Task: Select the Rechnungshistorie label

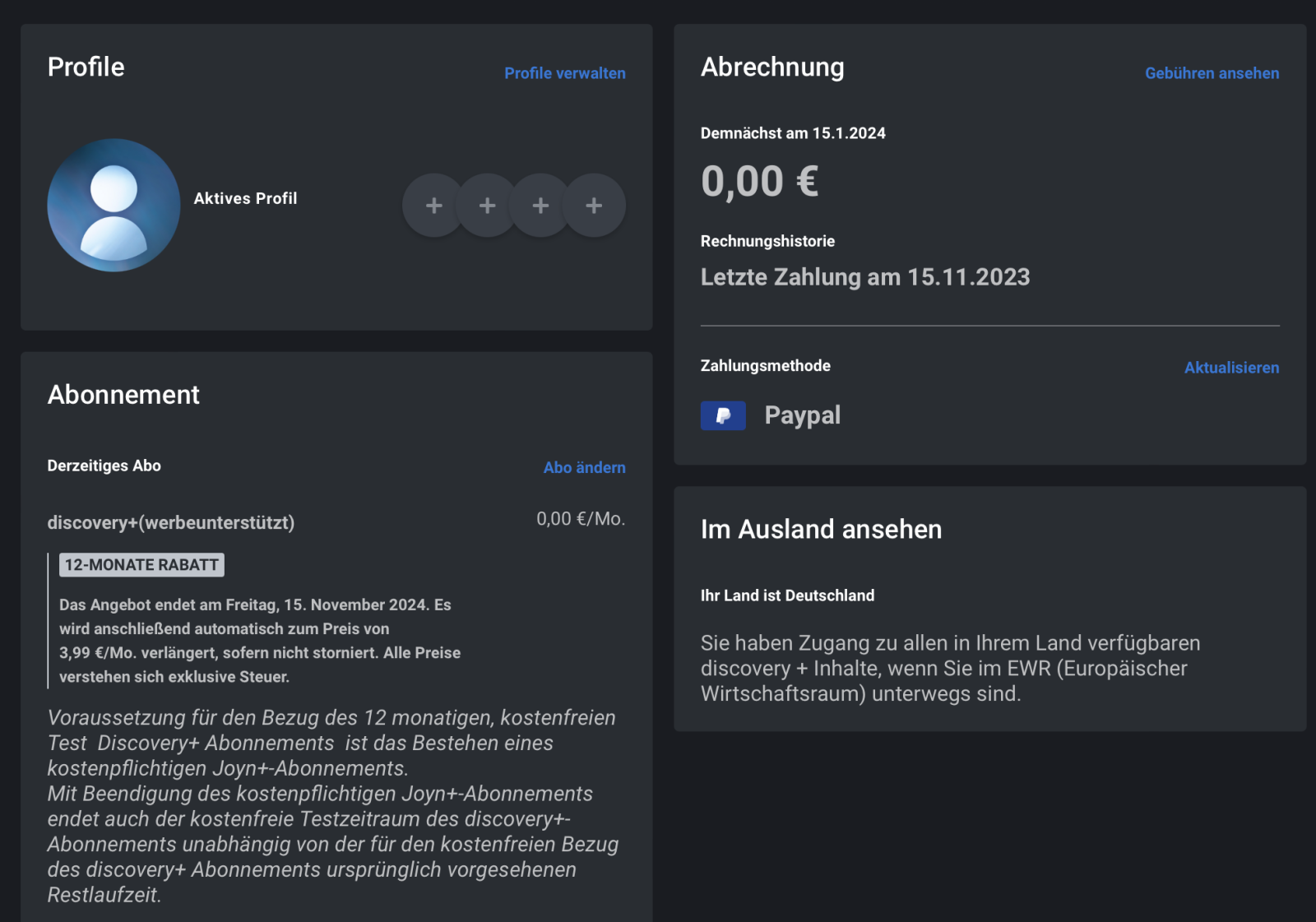Action: (x=767, y=241)
